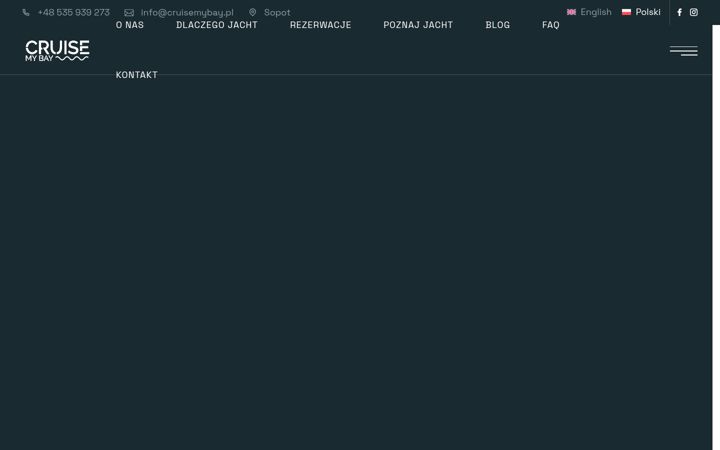720x450 pixels.
Task: Email info@cruisemybay.pl link
Action: pos(187,12)
